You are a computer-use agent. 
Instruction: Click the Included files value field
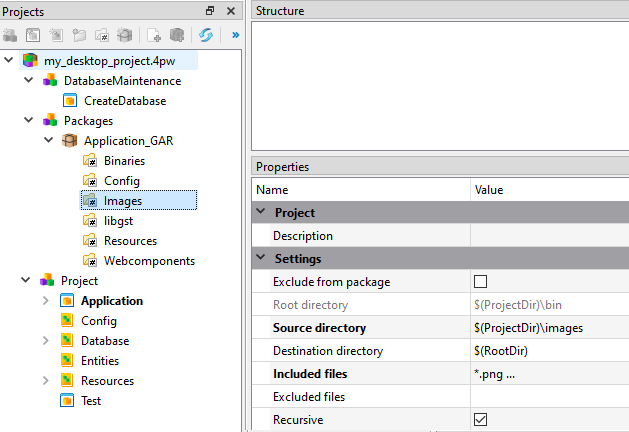pos(548,374)
